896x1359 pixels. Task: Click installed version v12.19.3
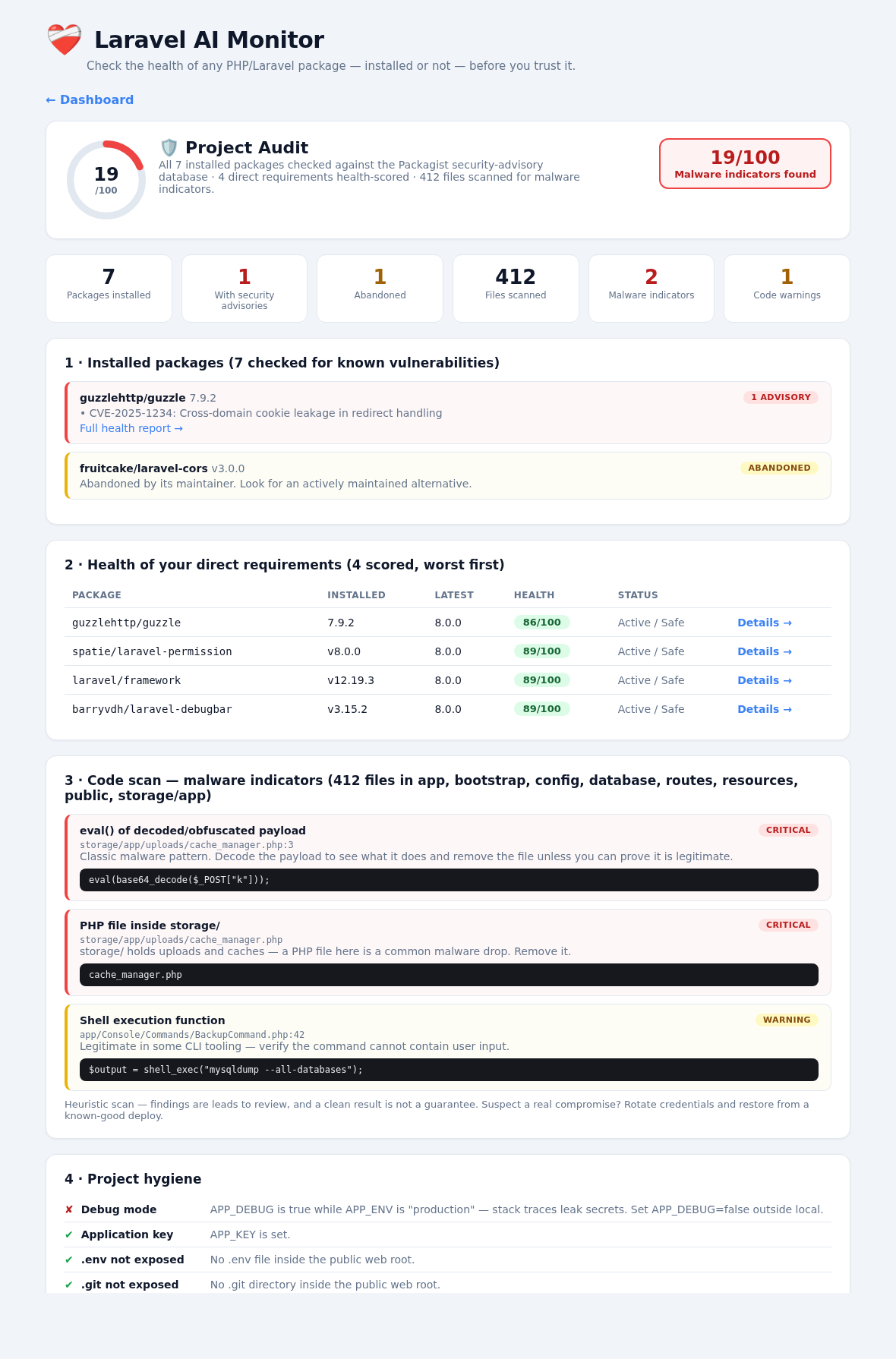pos(351,680)
